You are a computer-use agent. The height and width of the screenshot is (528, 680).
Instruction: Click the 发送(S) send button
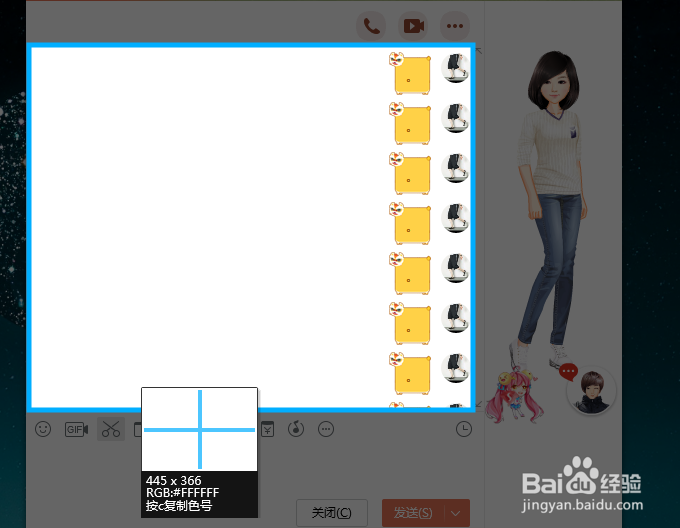tap(413, 513)
